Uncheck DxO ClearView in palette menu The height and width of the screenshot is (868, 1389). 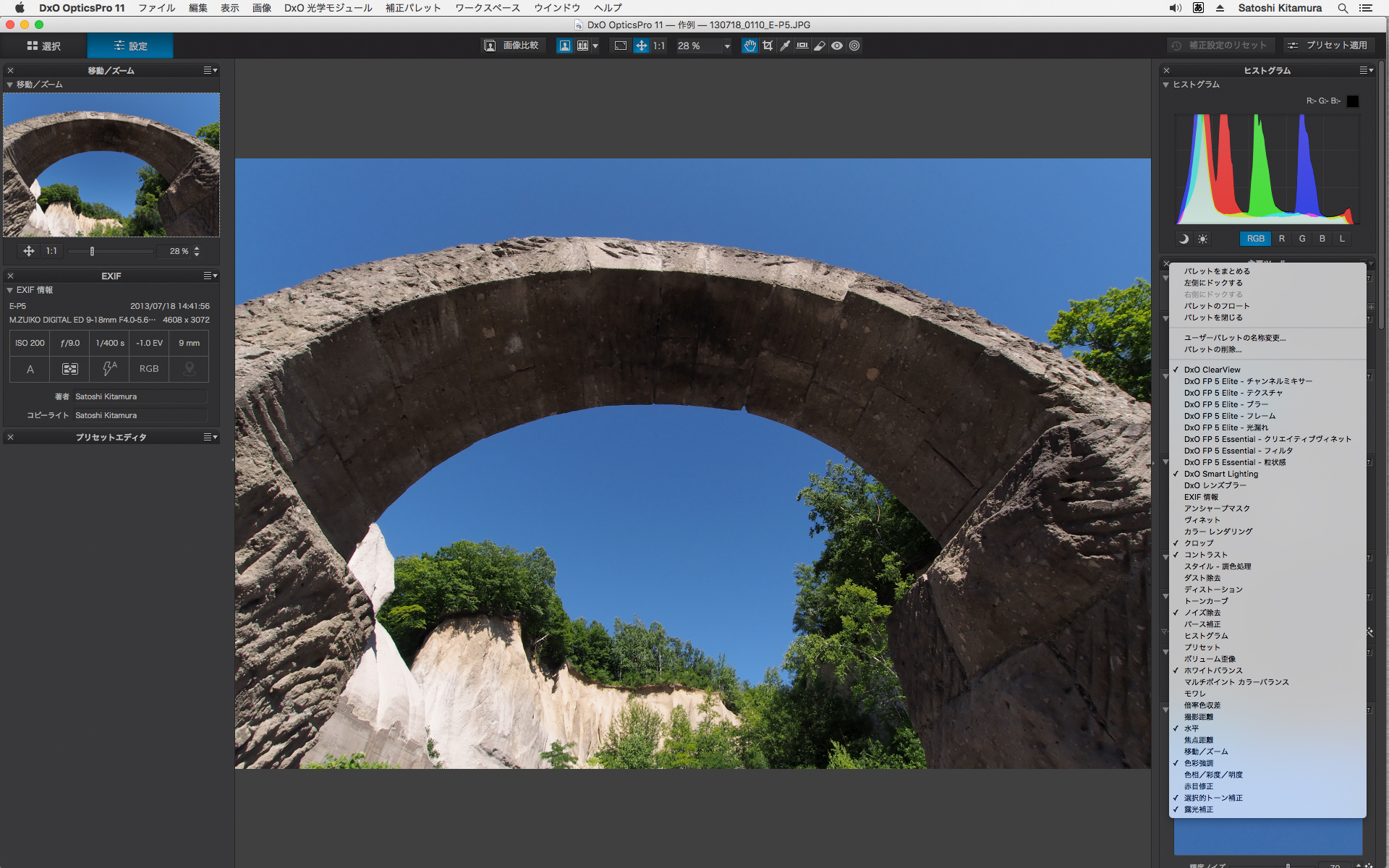tap(1212, 370)
